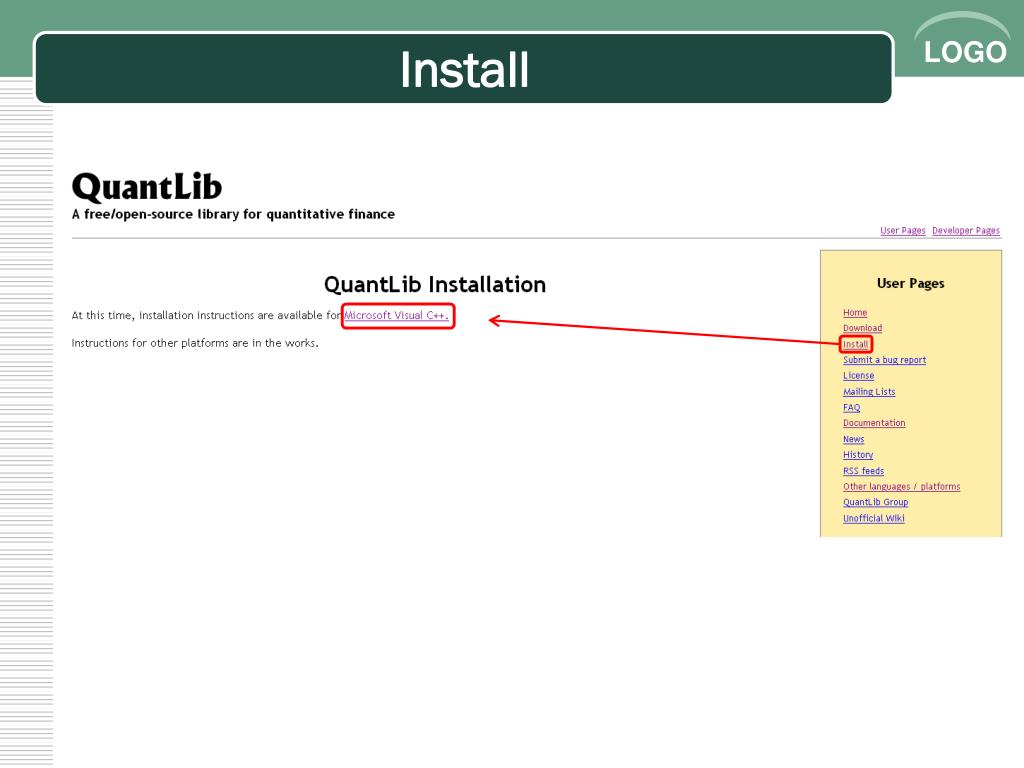Click the Install slide title
1024x768 pixels.
(464, 70)
